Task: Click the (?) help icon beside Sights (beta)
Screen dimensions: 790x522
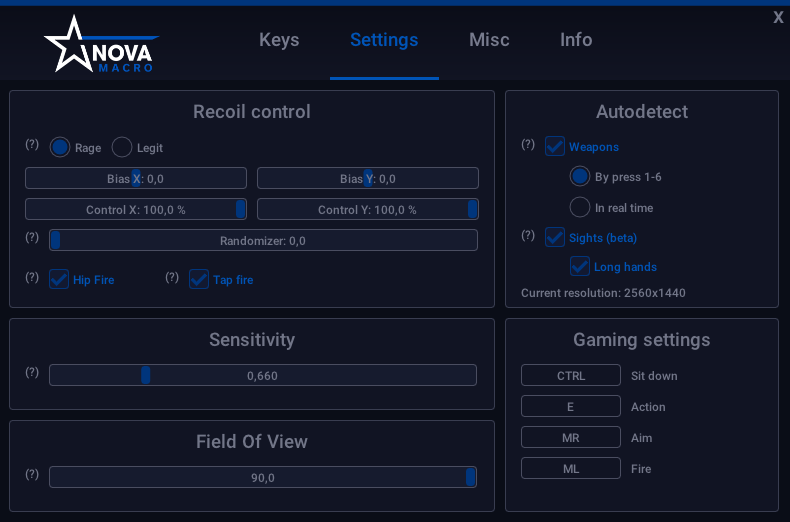Action: (528, 236)
